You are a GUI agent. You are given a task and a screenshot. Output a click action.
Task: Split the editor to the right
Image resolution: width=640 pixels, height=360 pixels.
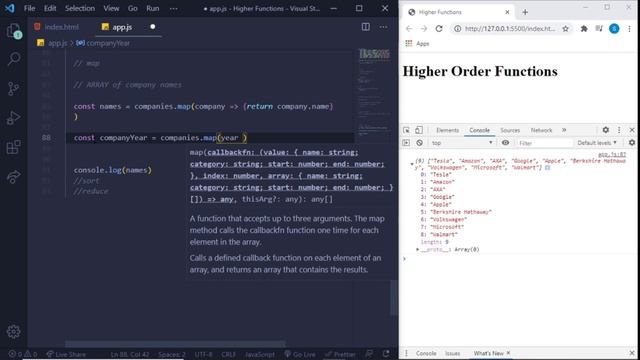(366, 27)
